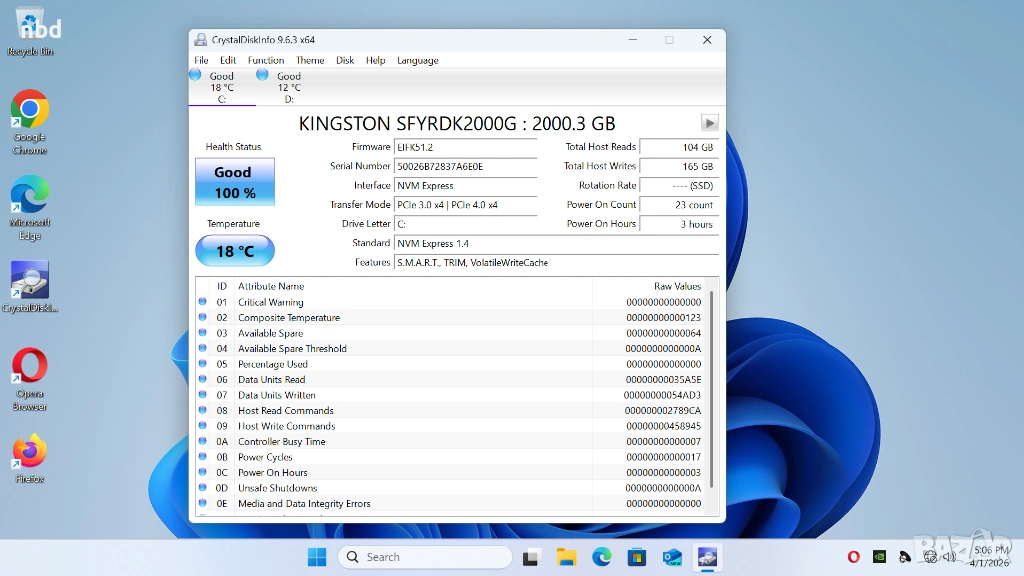This screenshot has width=1024, height=576.
Task: Open File Explorer from the taskbar
Action: coord(566,557)
